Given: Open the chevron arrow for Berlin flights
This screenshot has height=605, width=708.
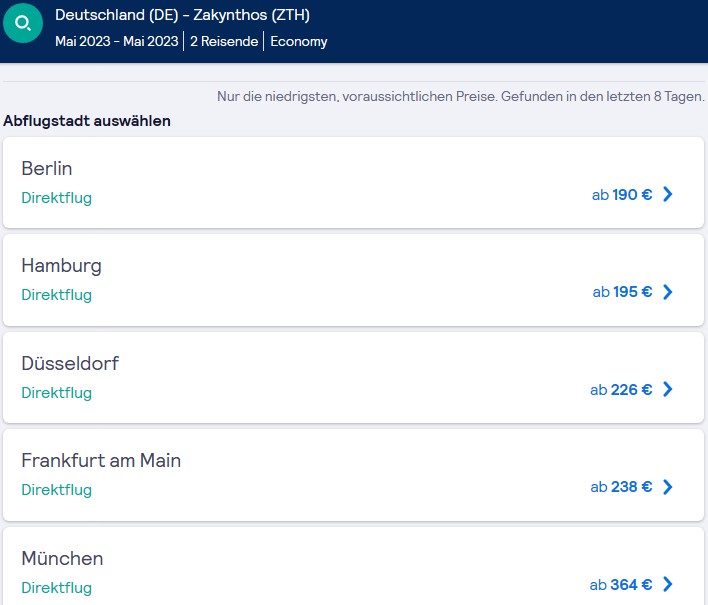Looking at the screenshot, I should click(x=667, y=194).
